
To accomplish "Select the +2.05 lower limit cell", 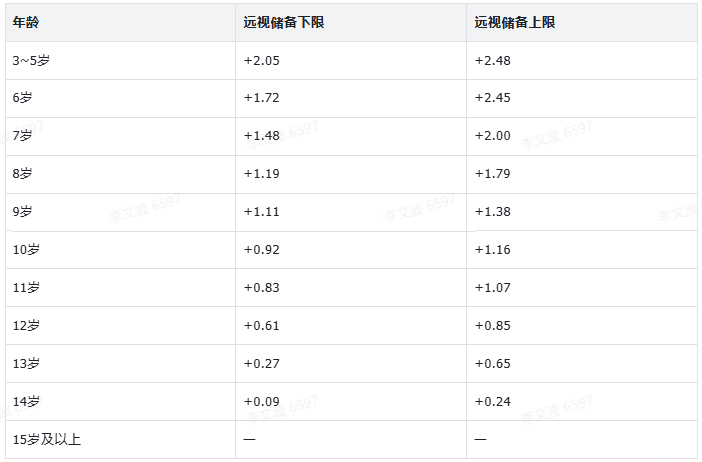I will pyautogui.click(x=261, y=60).
